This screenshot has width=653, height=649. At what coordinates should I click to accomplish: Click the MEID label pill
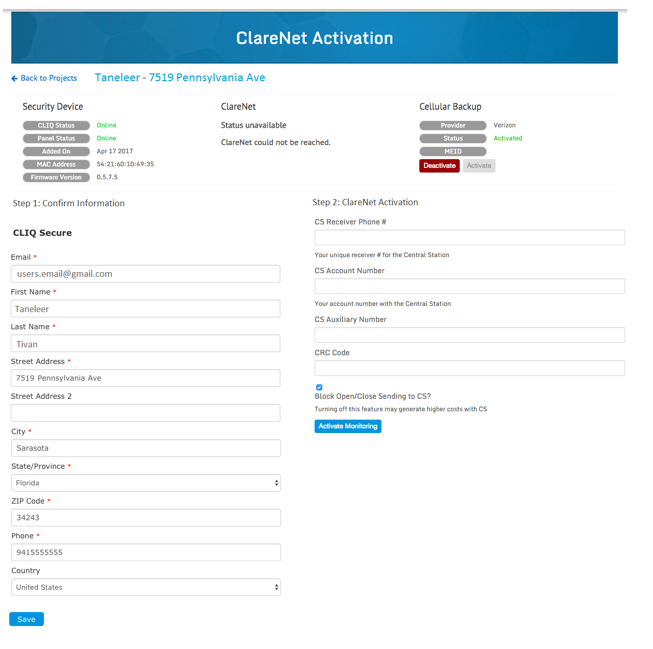(453, 151)
